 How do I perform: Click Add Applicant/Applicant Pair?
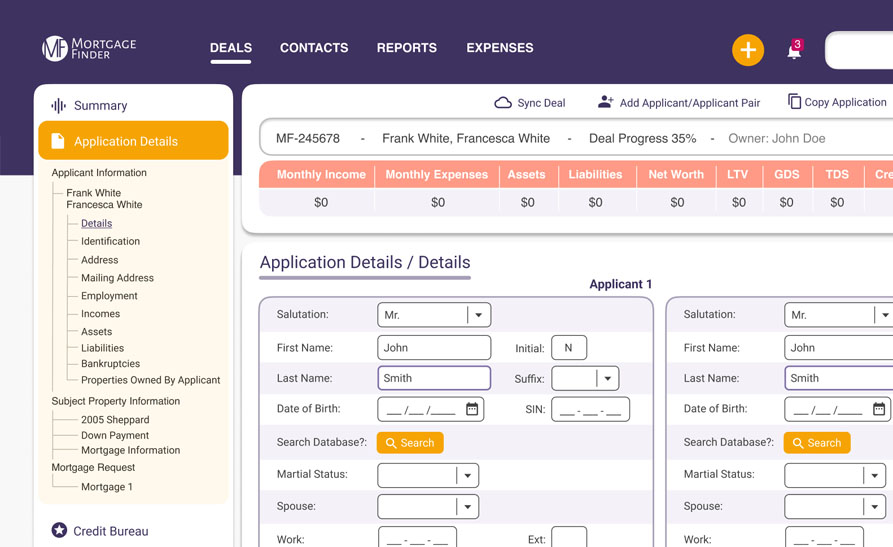click(x=690, y=103)
